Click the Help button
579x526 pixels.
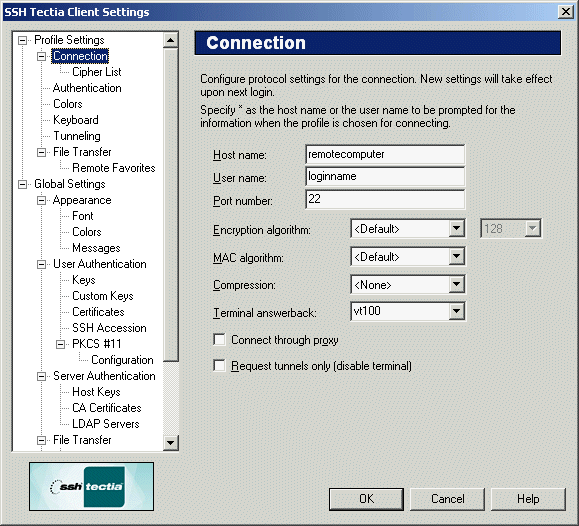tap(528, 499)
